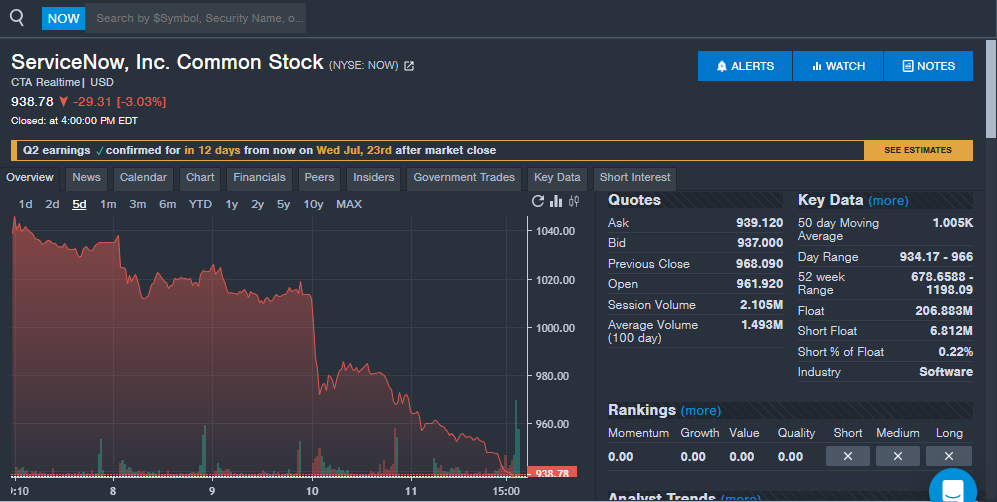Select the YTD chart range
The height and width of the screenshot is (502, 997).
[200, 205]
